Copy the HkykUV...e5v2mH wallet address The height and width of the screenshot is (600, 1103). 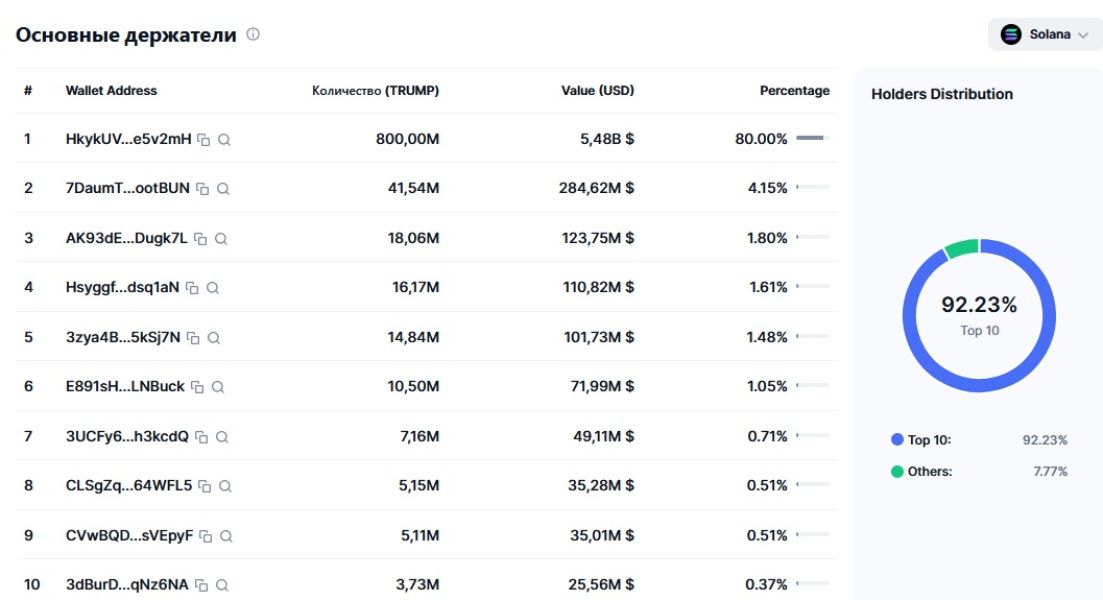point(203,140)
